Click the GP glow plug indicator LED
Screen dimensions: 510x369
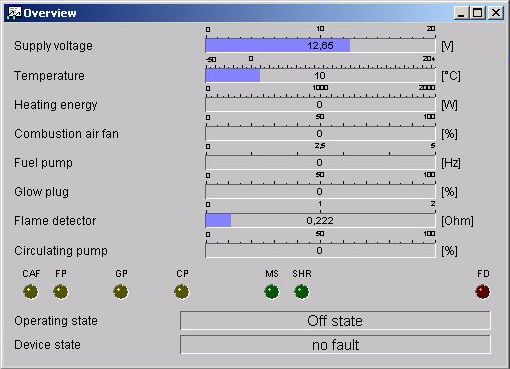click(x=121, y=292)
